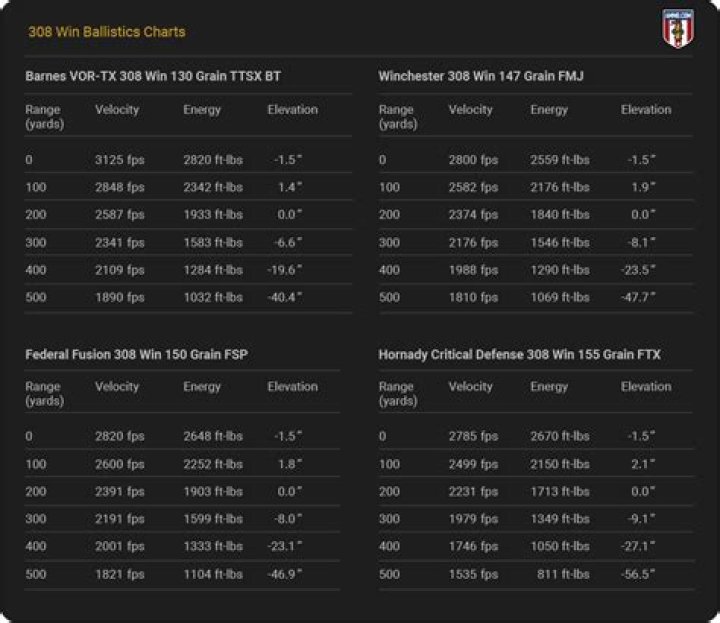Click the '1903 ft-lbs' energy cell

213,492
